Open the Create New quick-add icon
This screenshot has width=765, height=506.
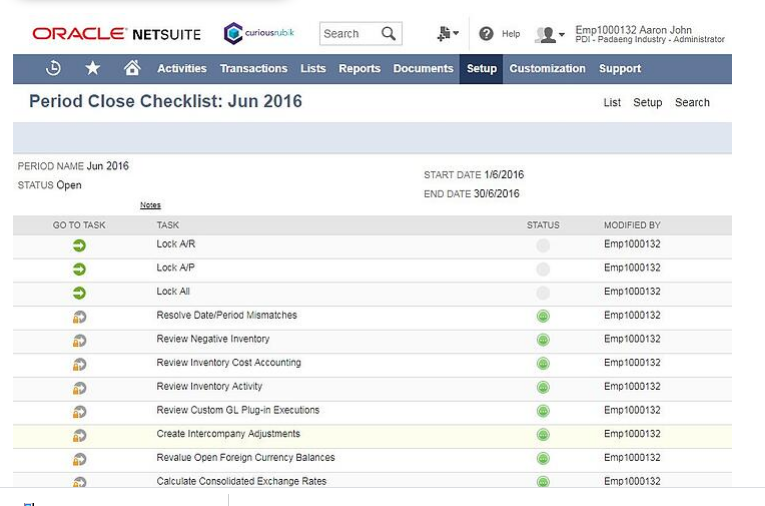[447, 33]
